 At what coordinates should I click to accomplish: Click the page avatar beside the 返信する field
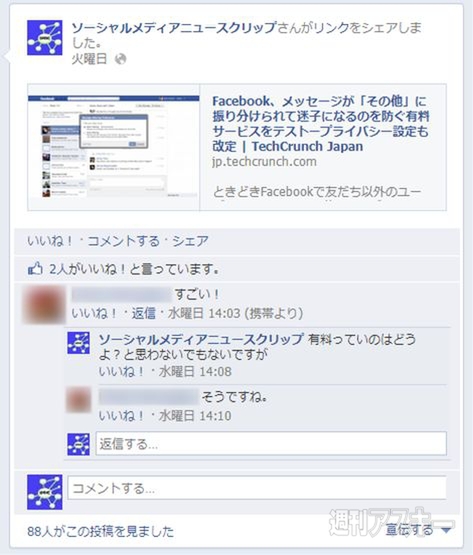pyautogui.click(x=79, y=444)
